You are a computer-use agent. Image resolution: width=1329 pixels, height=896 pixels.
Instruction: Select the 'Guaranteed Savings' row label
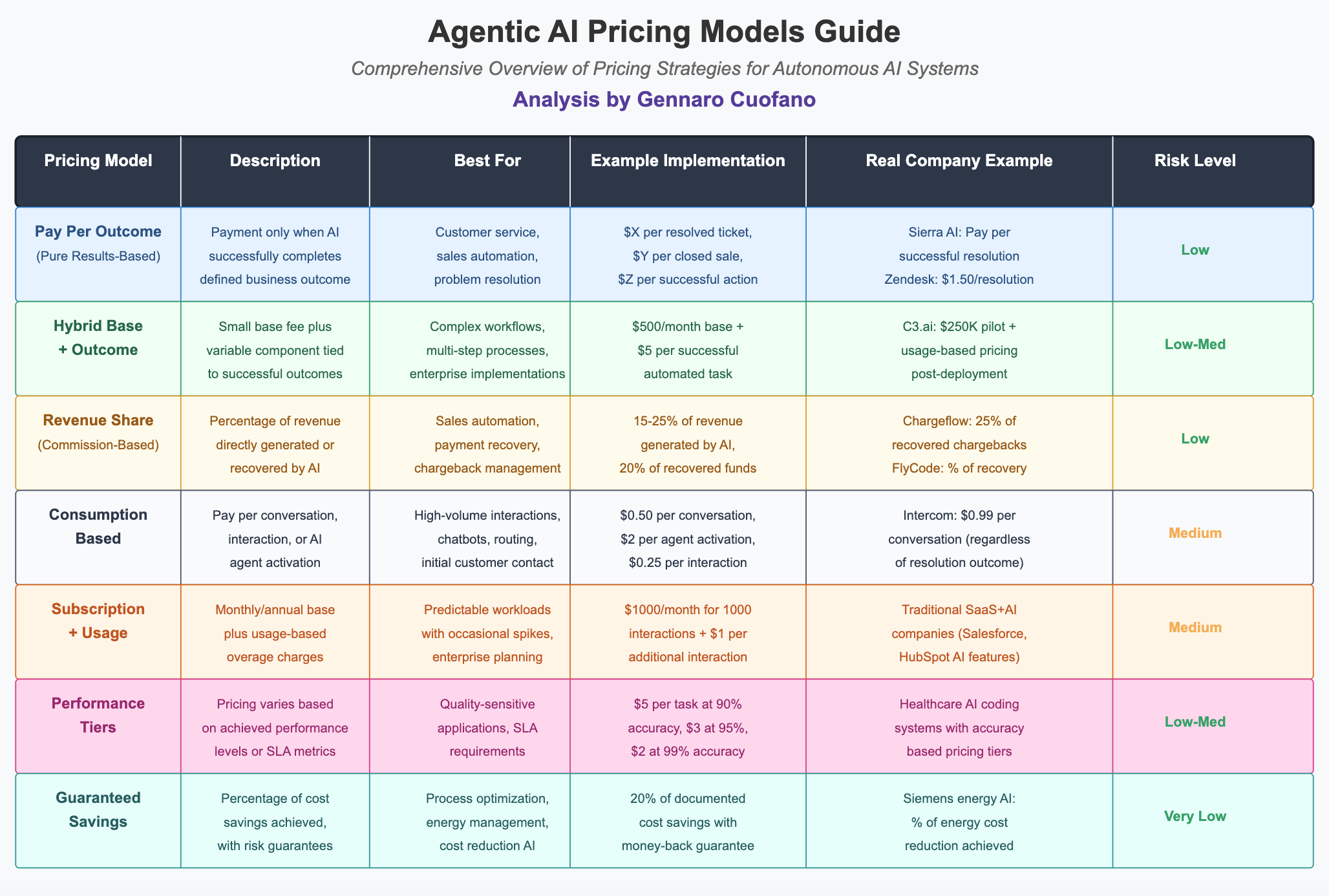(x=98, y=809)
